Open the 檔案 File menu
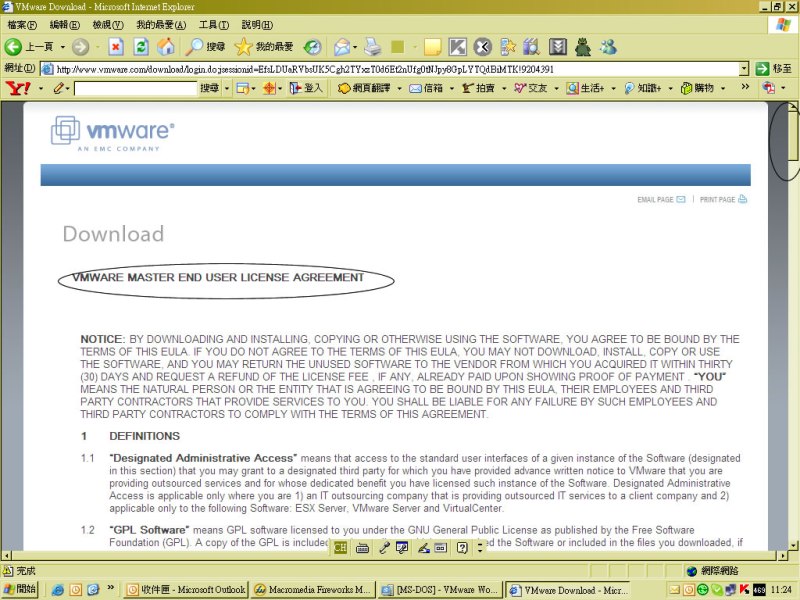 (x=22, y=24)
